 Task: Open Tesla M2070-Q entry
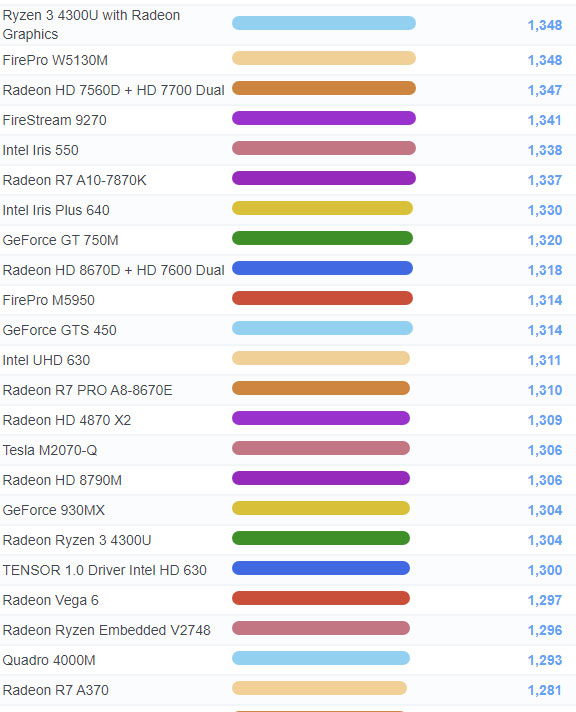[50, 450]
